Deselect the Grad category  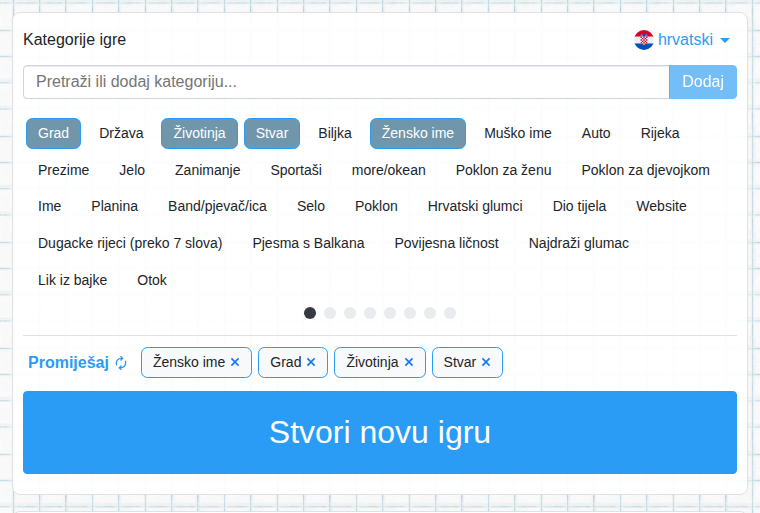53,133
